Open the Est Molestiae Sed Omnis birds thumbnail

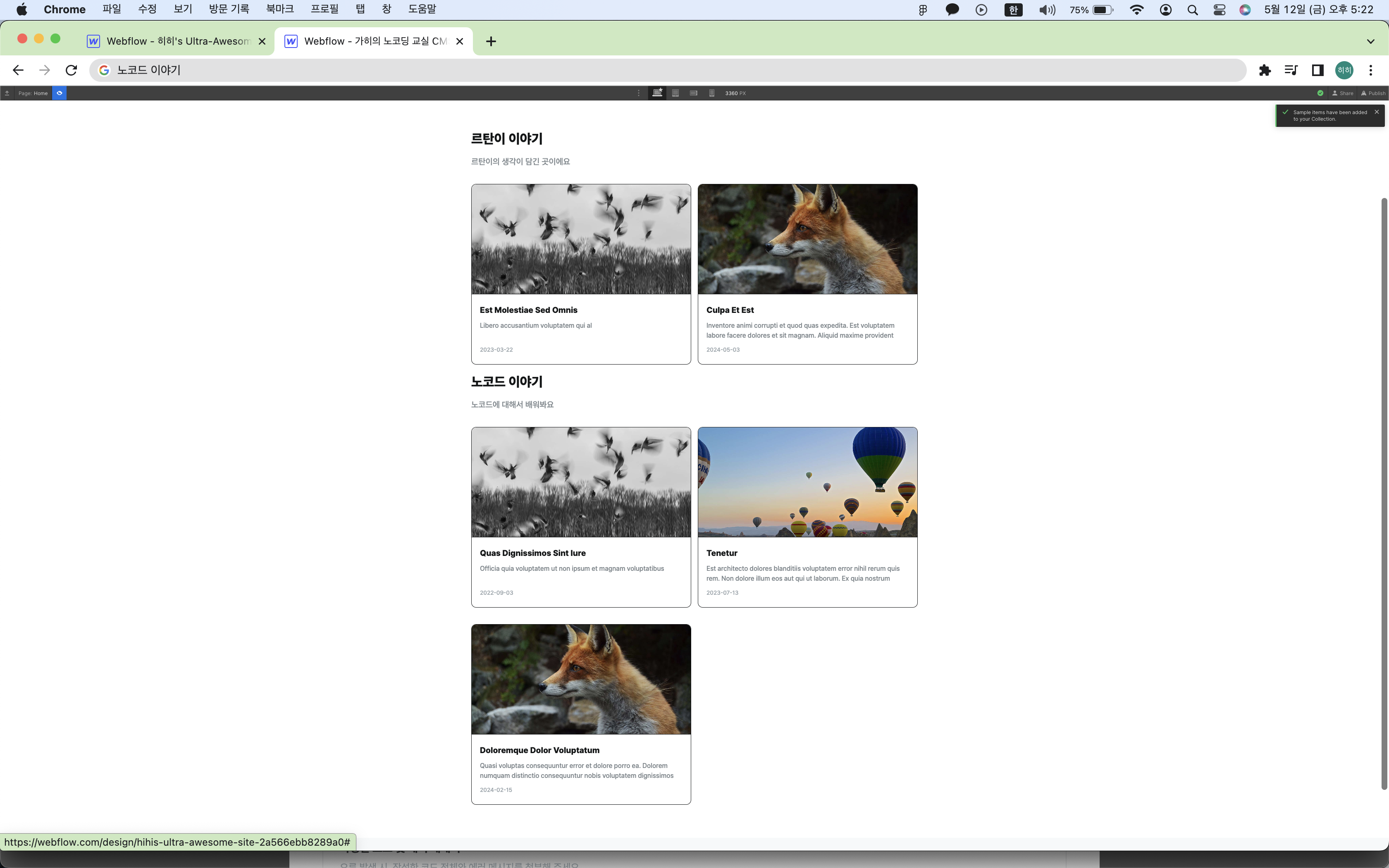point(581,239)
